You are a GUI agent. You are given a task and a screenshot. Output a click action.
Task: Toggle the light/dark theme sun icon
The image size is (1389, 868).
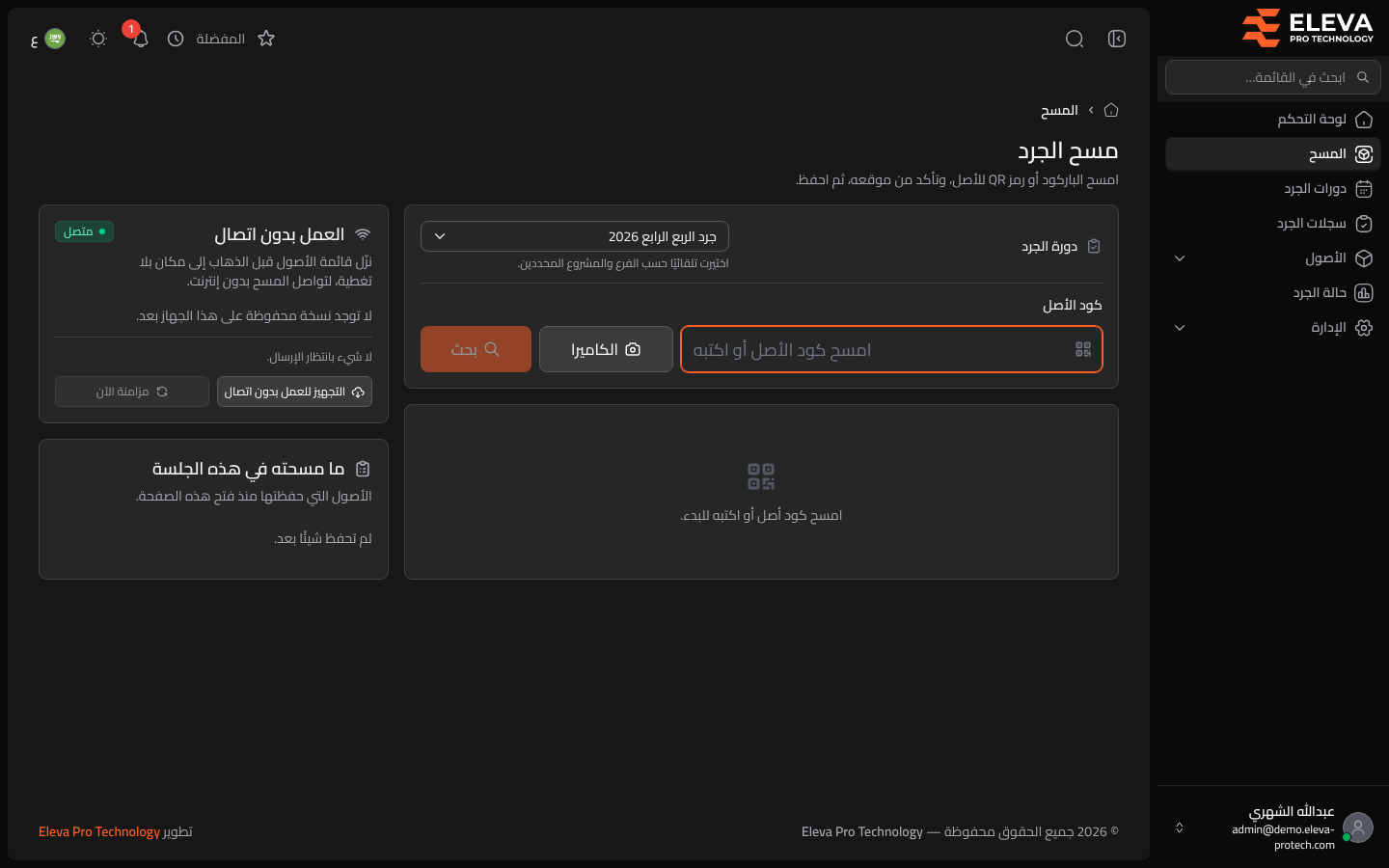tap(97, 39)
